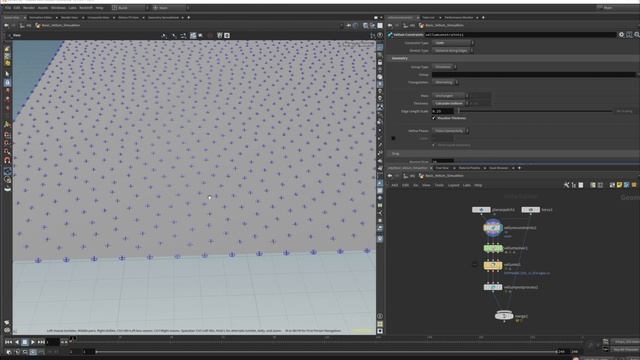640x360 pixels.
Task: Step back one frame in playbar
Action: coord(17,342)
